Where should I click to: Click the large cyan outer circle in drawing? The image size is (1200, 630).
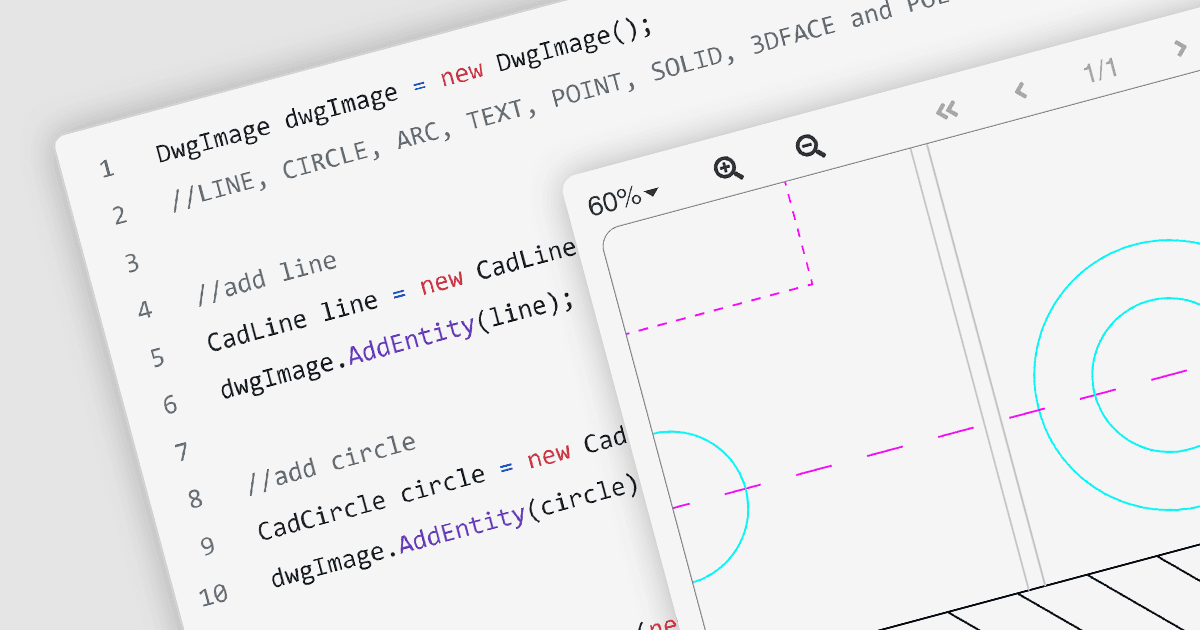pos(1117,375)
